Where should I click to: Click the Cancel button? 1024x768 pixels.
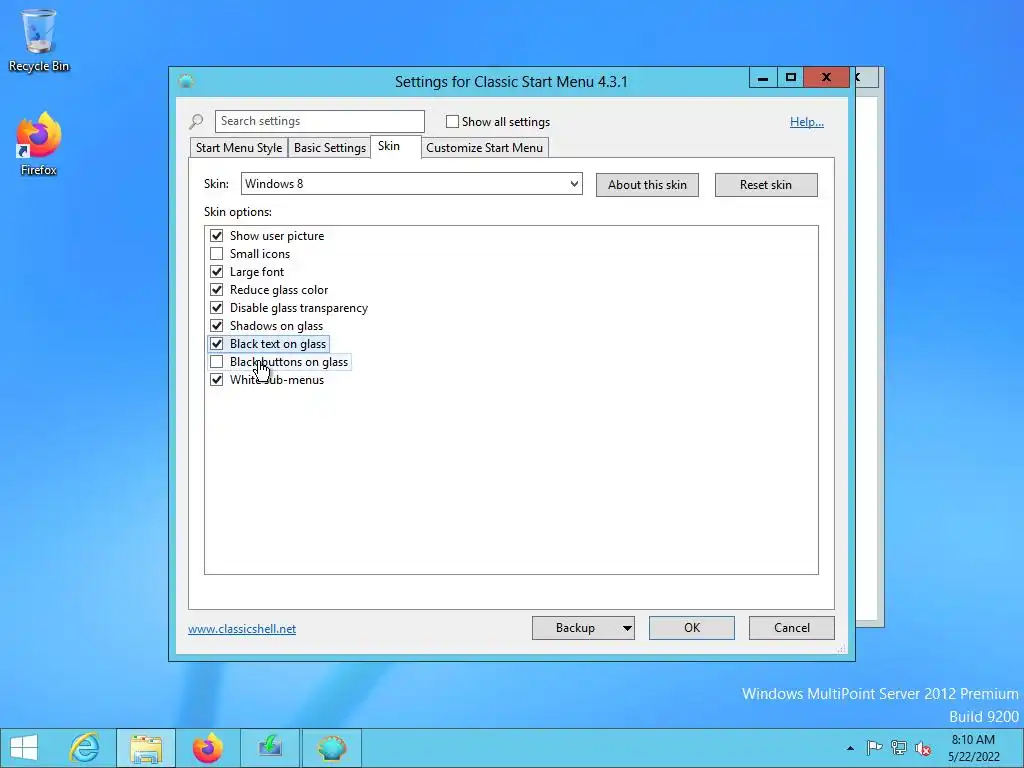[792, 628]
